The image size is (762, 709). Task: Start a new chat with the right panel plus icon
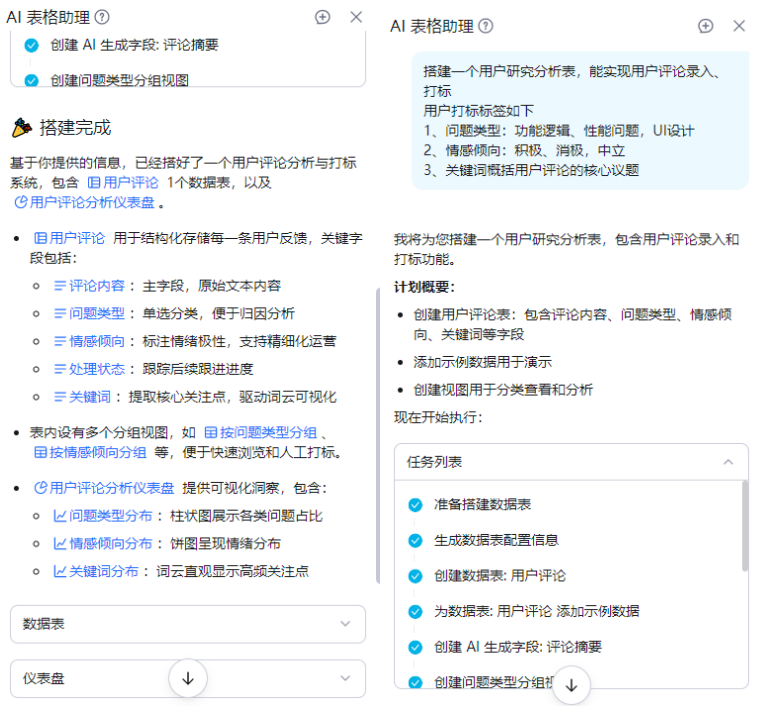(706, 26)
